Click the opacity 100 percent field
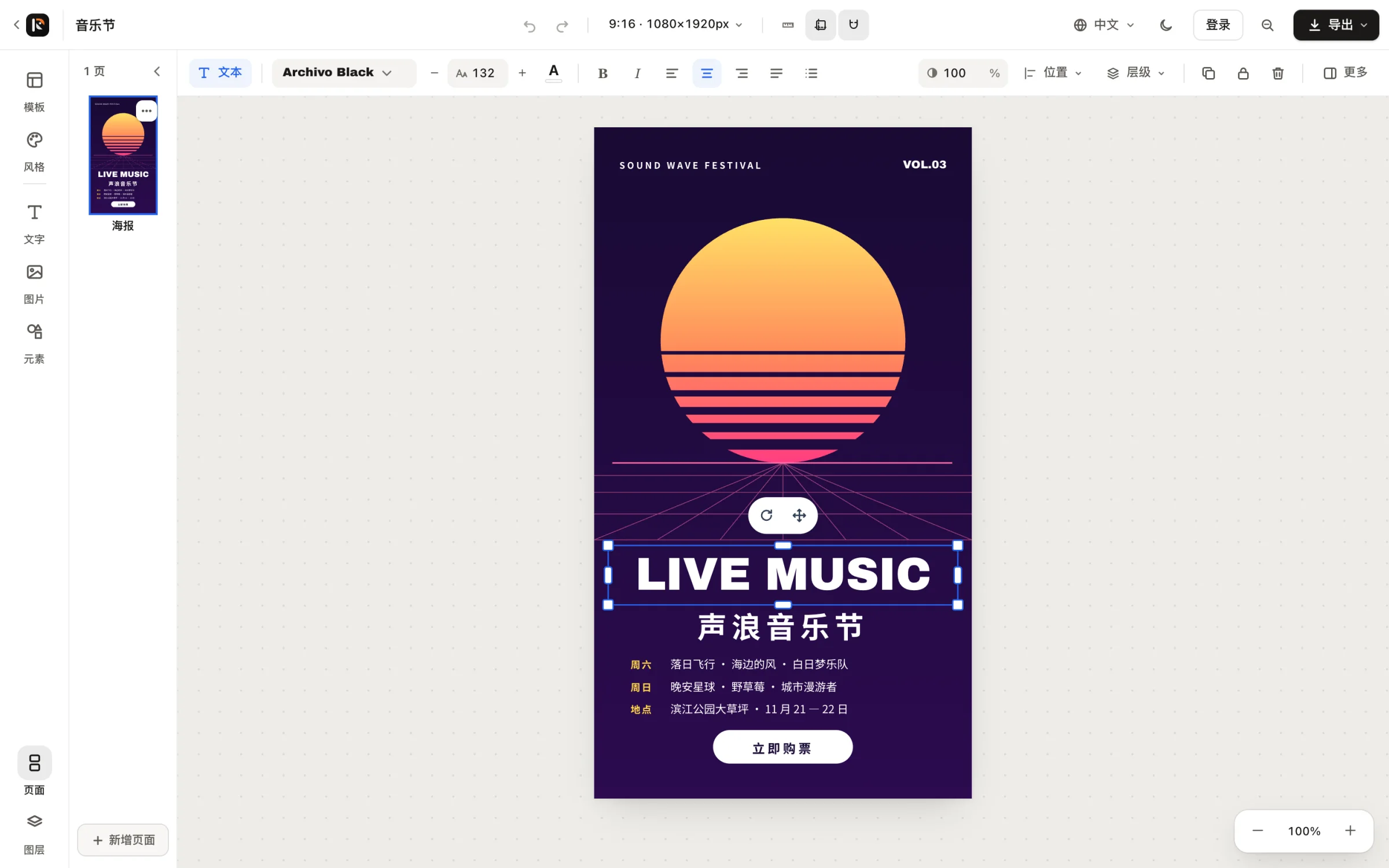Screen dimensions: 1389x868 pyautogui.click(x=963, y=73)
